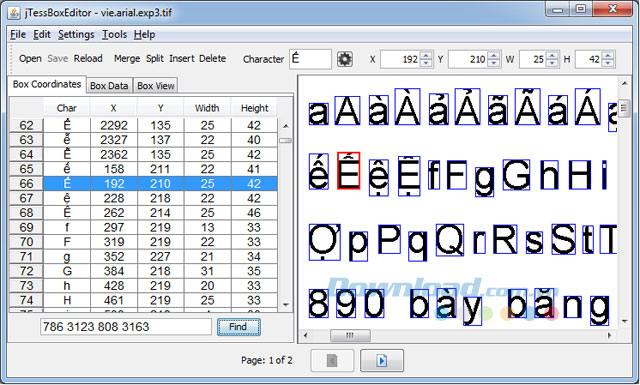The height and width of the screenshot is (385, 640).
Task: Click the table scrollbar up arrow
Action: [286, 126]
